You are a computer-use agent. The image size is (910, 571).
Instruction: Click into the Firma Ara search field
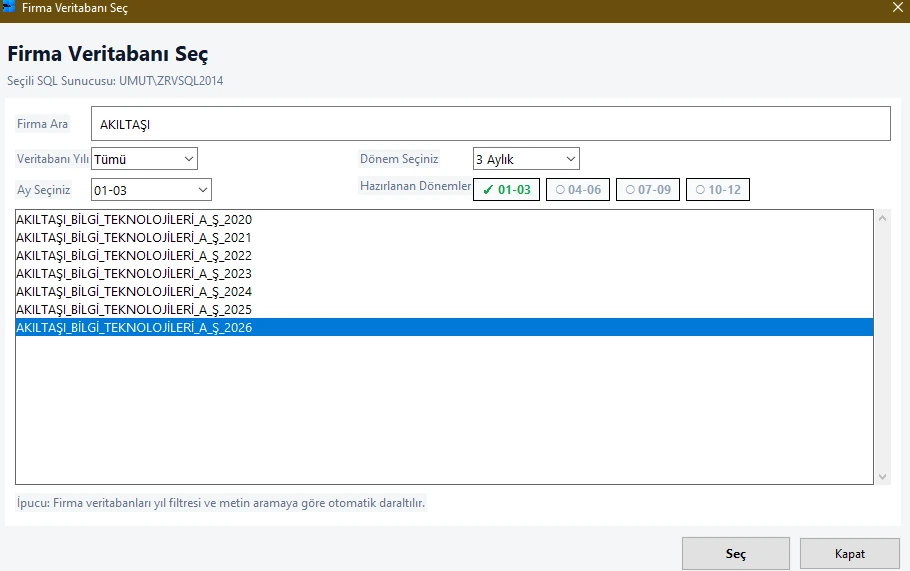490,124
